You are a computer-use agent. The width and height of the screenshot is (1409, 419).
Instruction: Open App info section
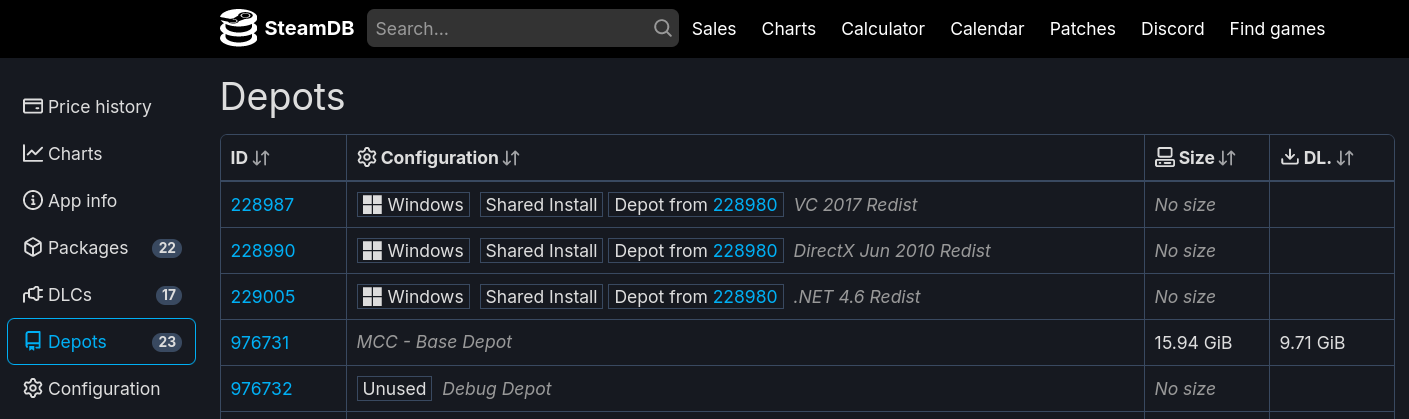101,200
